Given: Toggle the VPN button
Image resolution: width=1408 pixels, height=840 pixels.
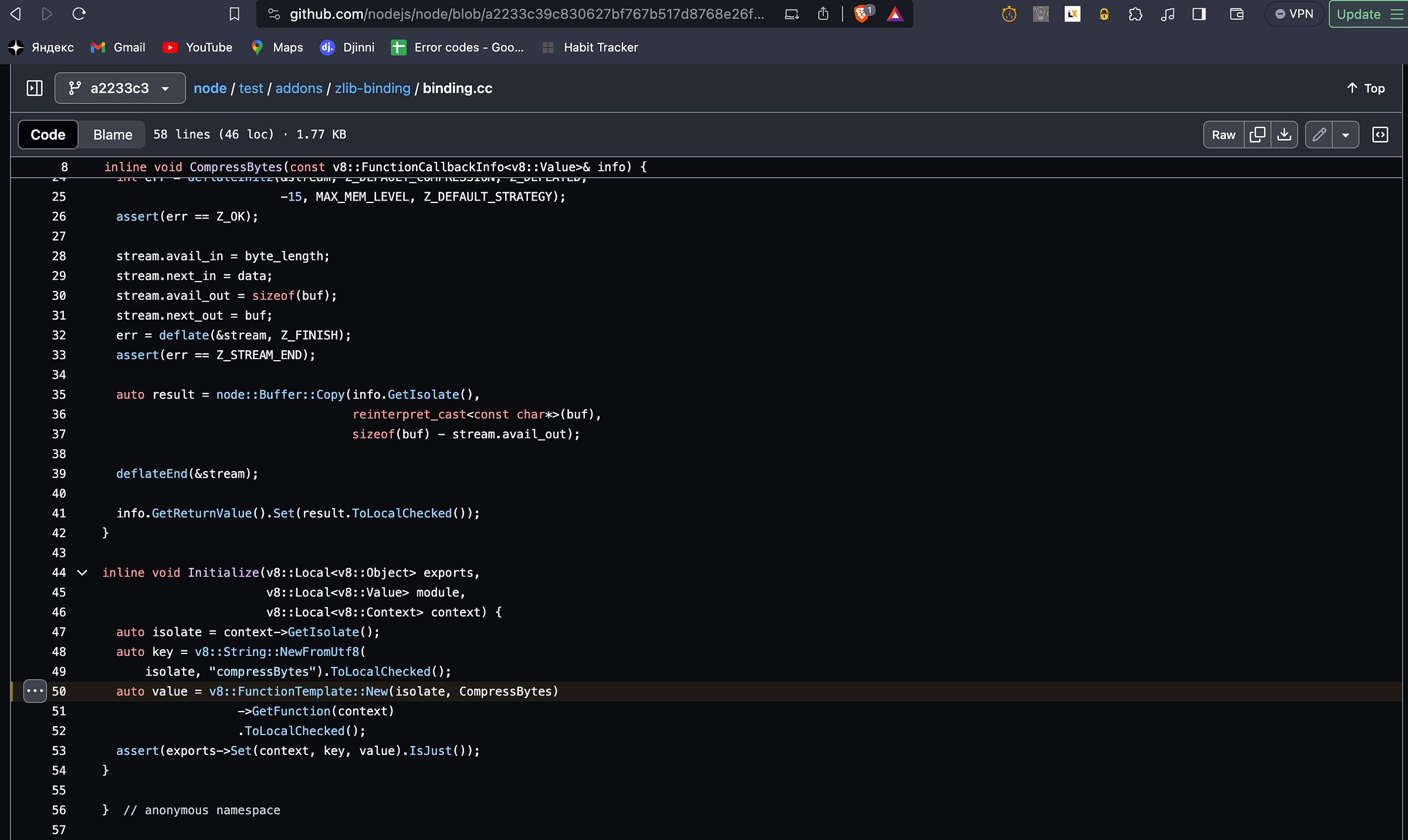Looking at the screenshot, I should click(x=1294, y=14).
